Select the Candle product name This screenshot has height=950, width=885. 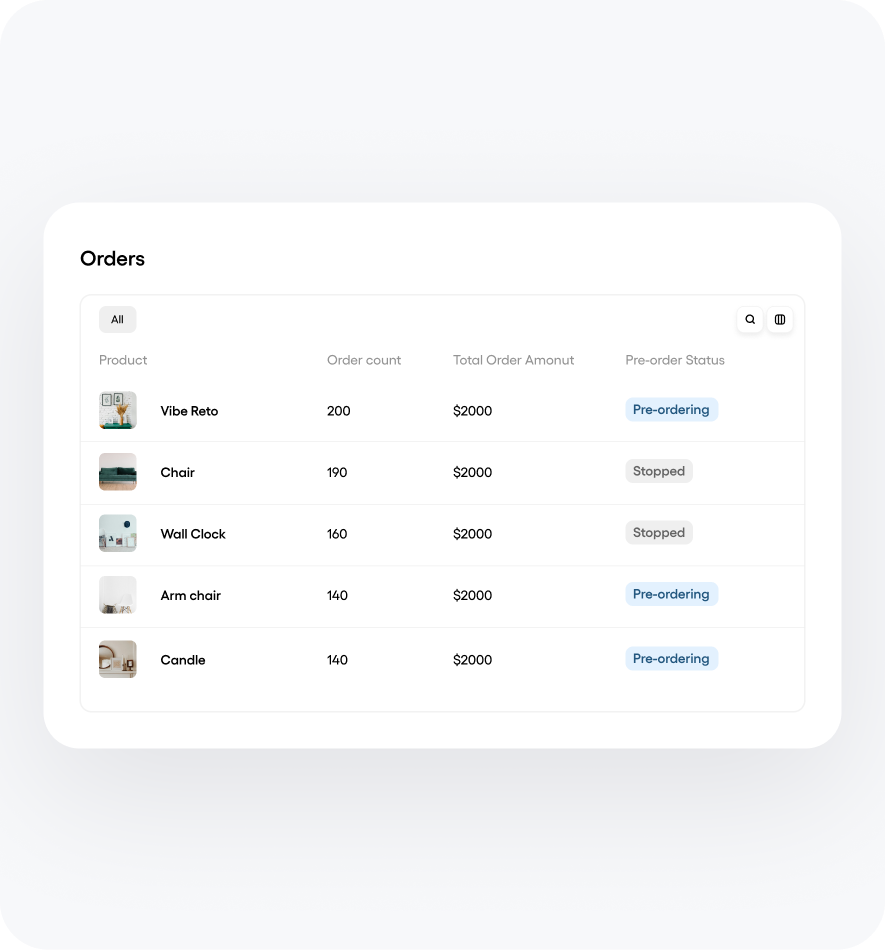click(x=183, y=660)
